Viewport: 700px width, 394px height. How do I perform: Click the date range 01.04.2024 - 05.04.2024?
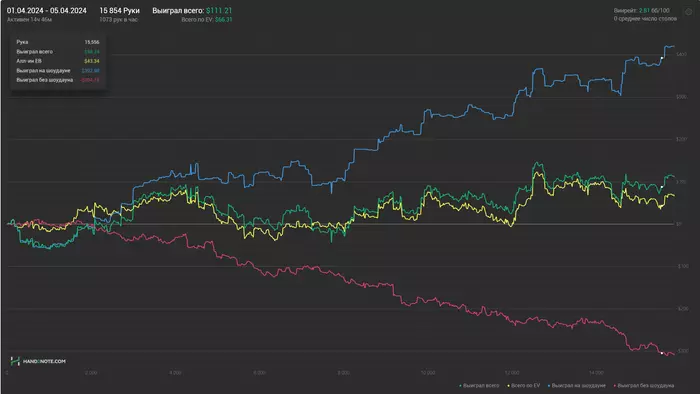[x=46, y=10]
